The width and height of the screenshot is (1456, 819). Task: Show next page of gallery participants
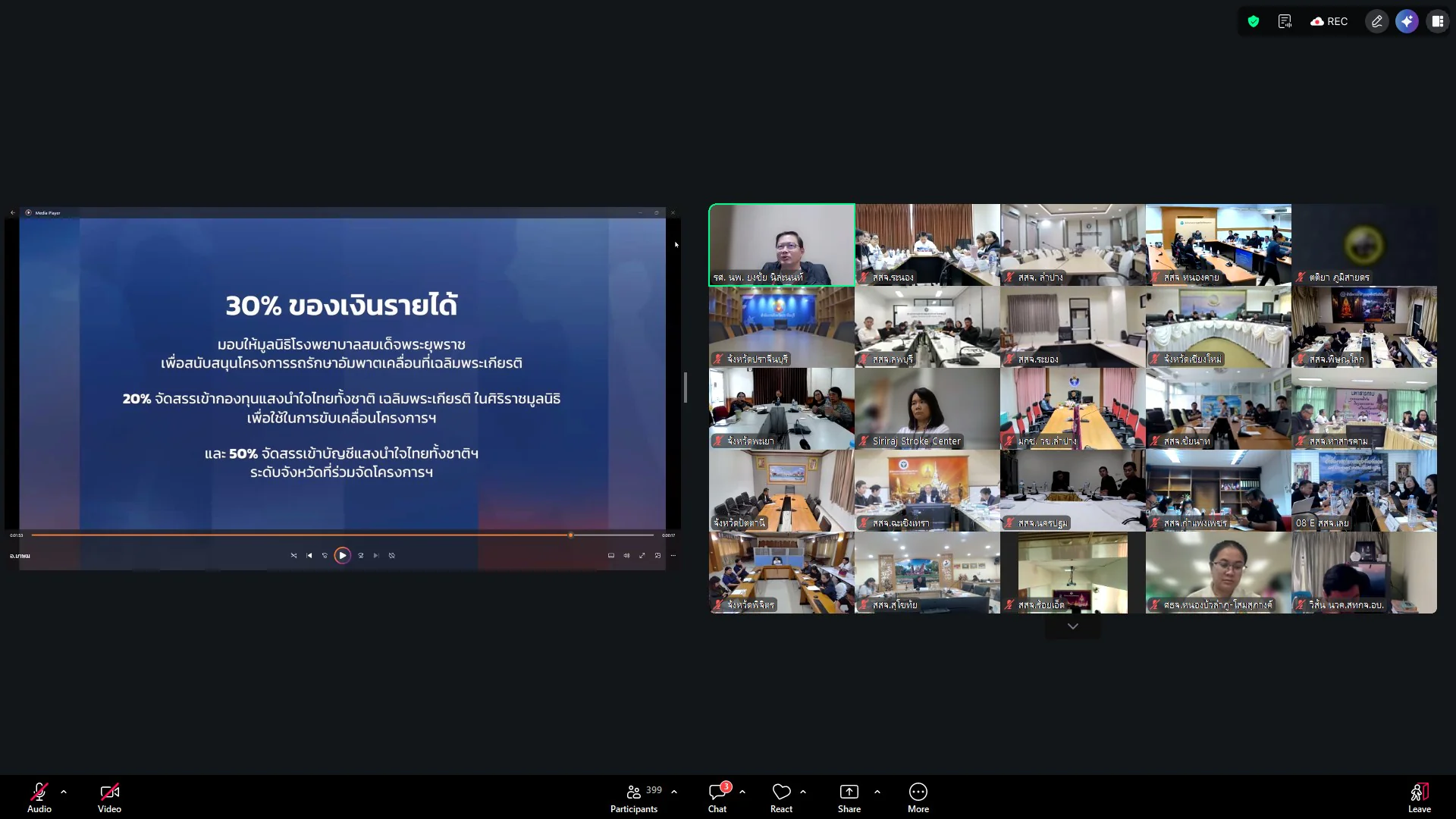(1073, 626)
